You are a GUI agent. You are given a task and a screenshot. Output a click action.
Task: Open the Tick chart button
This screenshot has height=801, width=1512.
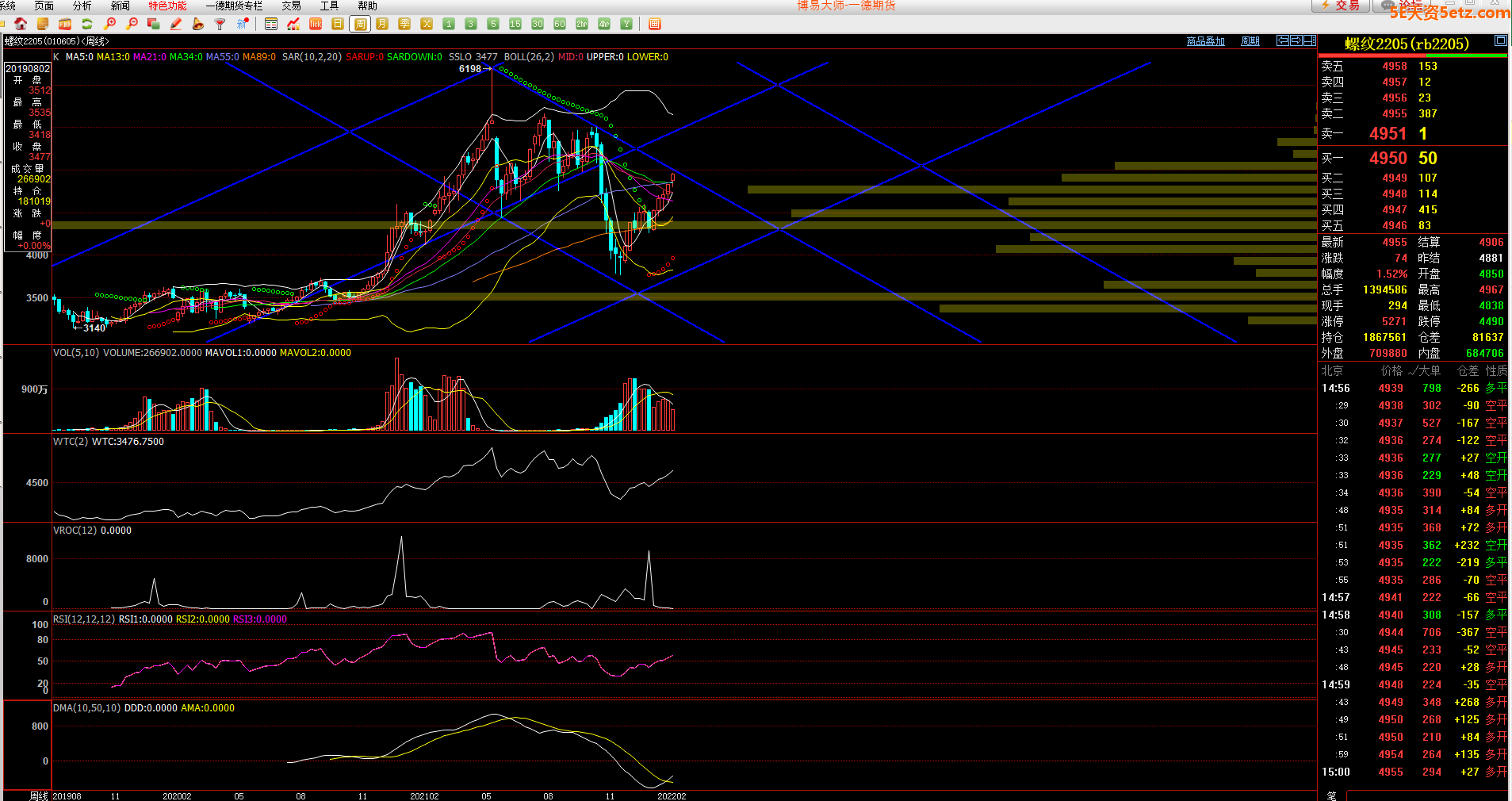316,24
